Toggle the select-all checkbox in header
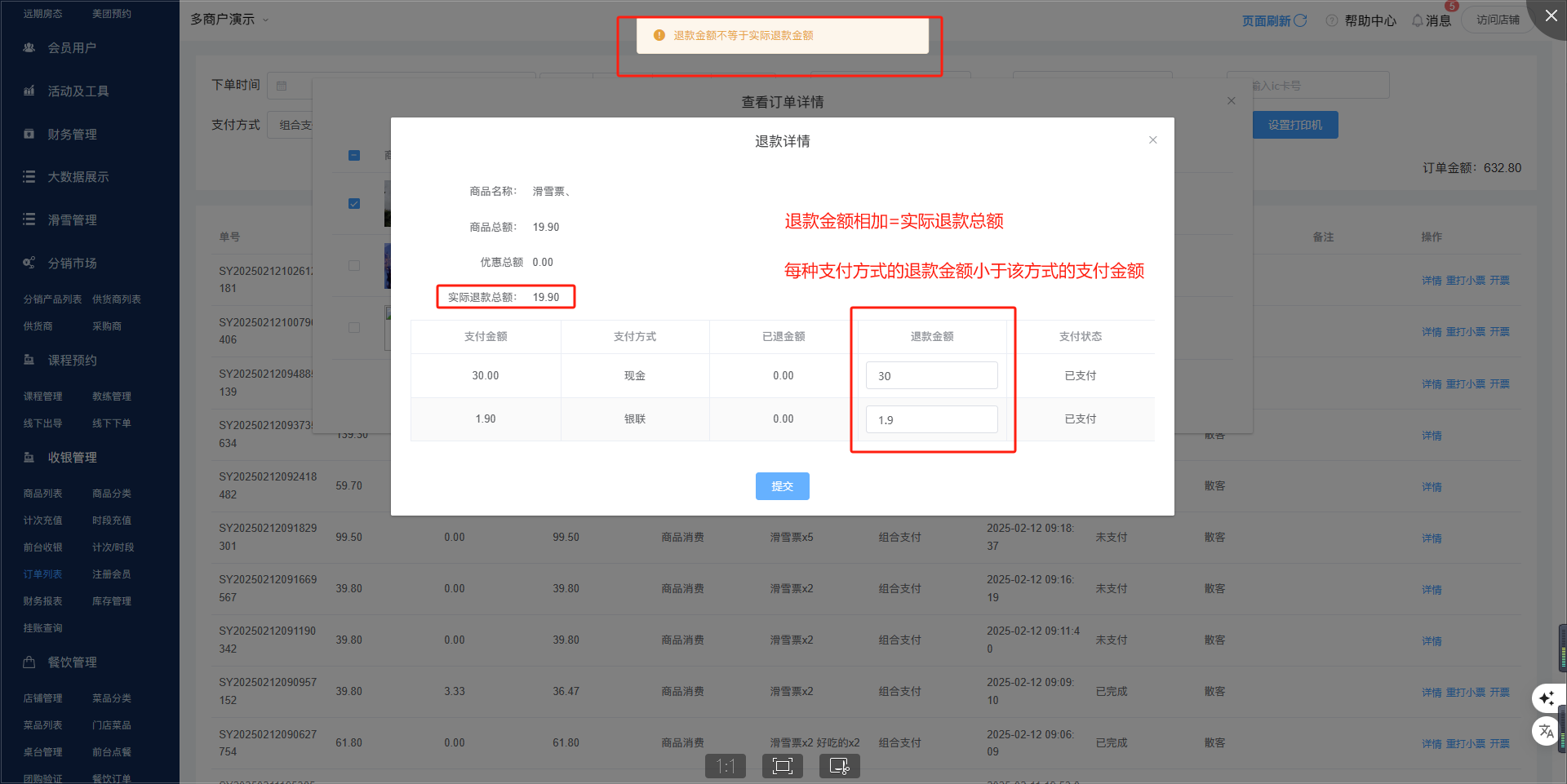The image size is (1567, 784). click(354, 155)
